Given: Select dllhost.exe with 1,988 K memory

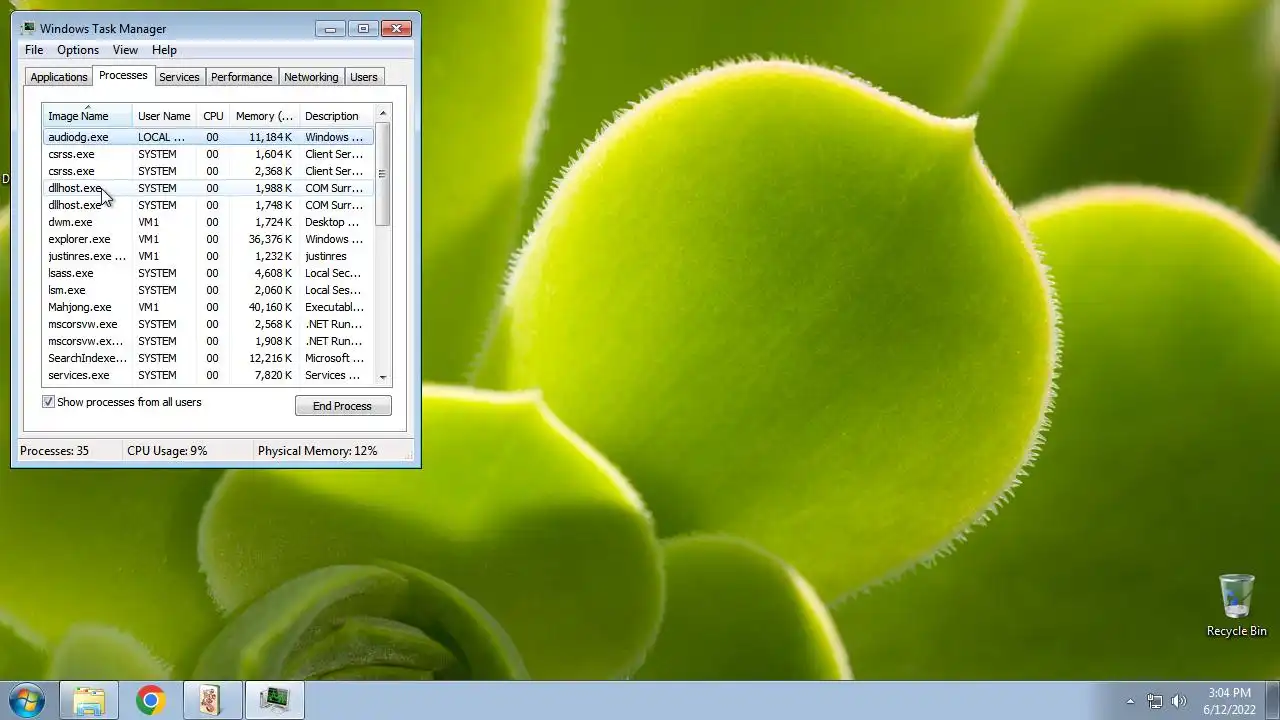Looking at the screenshot, I should tap(208, 188).
